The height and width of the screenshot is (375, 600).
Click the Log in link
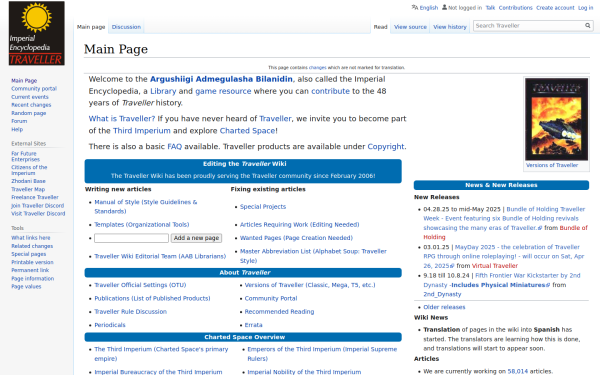pos(585,8)
